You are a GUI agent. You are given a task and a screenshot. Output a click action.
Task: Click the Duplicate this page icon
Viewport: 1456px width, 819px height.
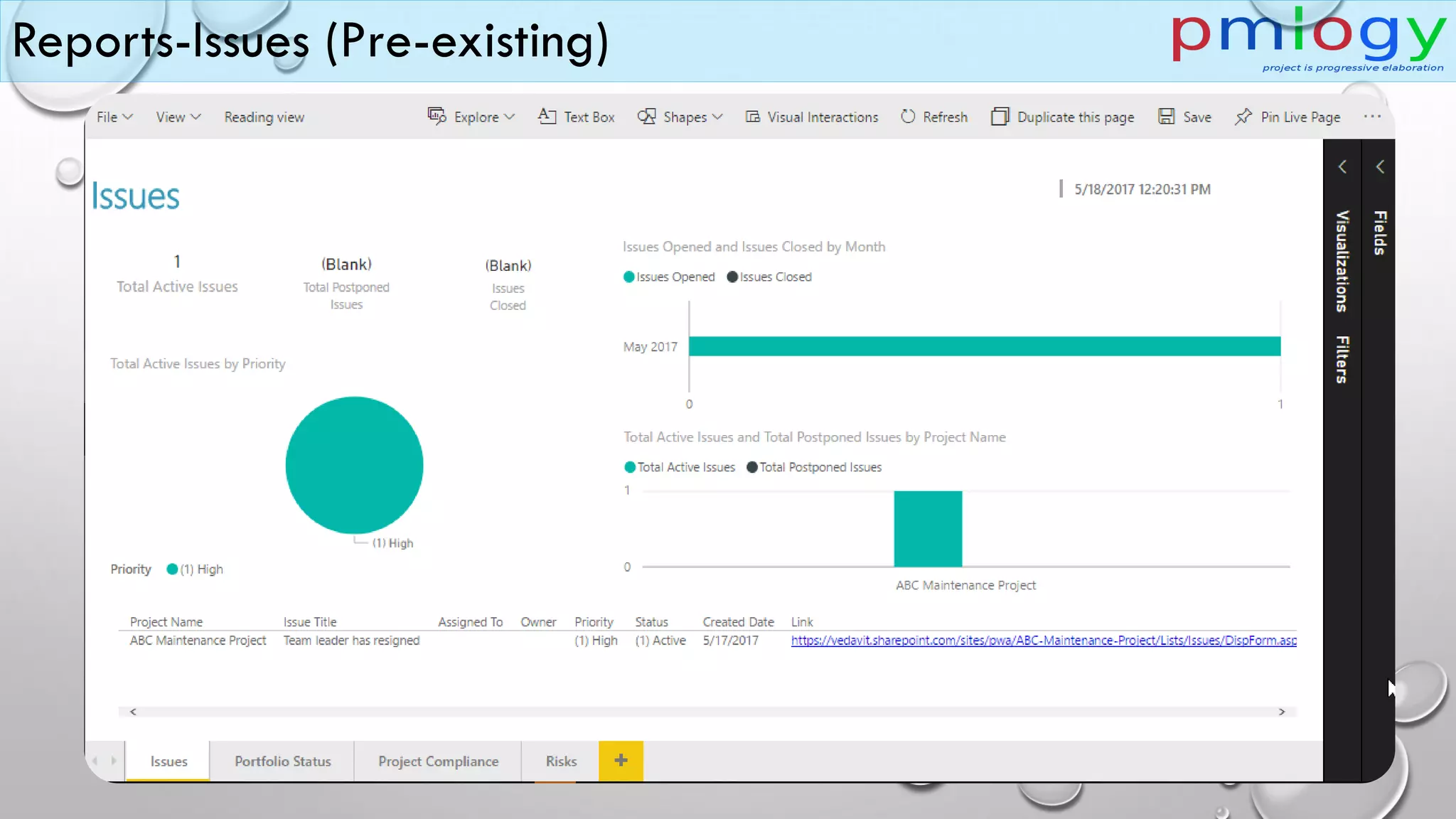[x=1000, y=117]
